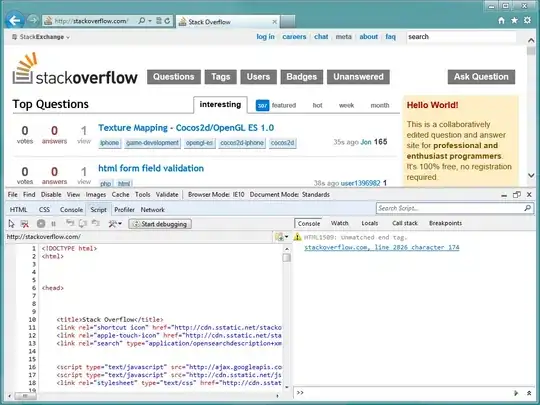Click the break all pause icon
The height and width of the screenshot is (405, 540).
point(53,224)
